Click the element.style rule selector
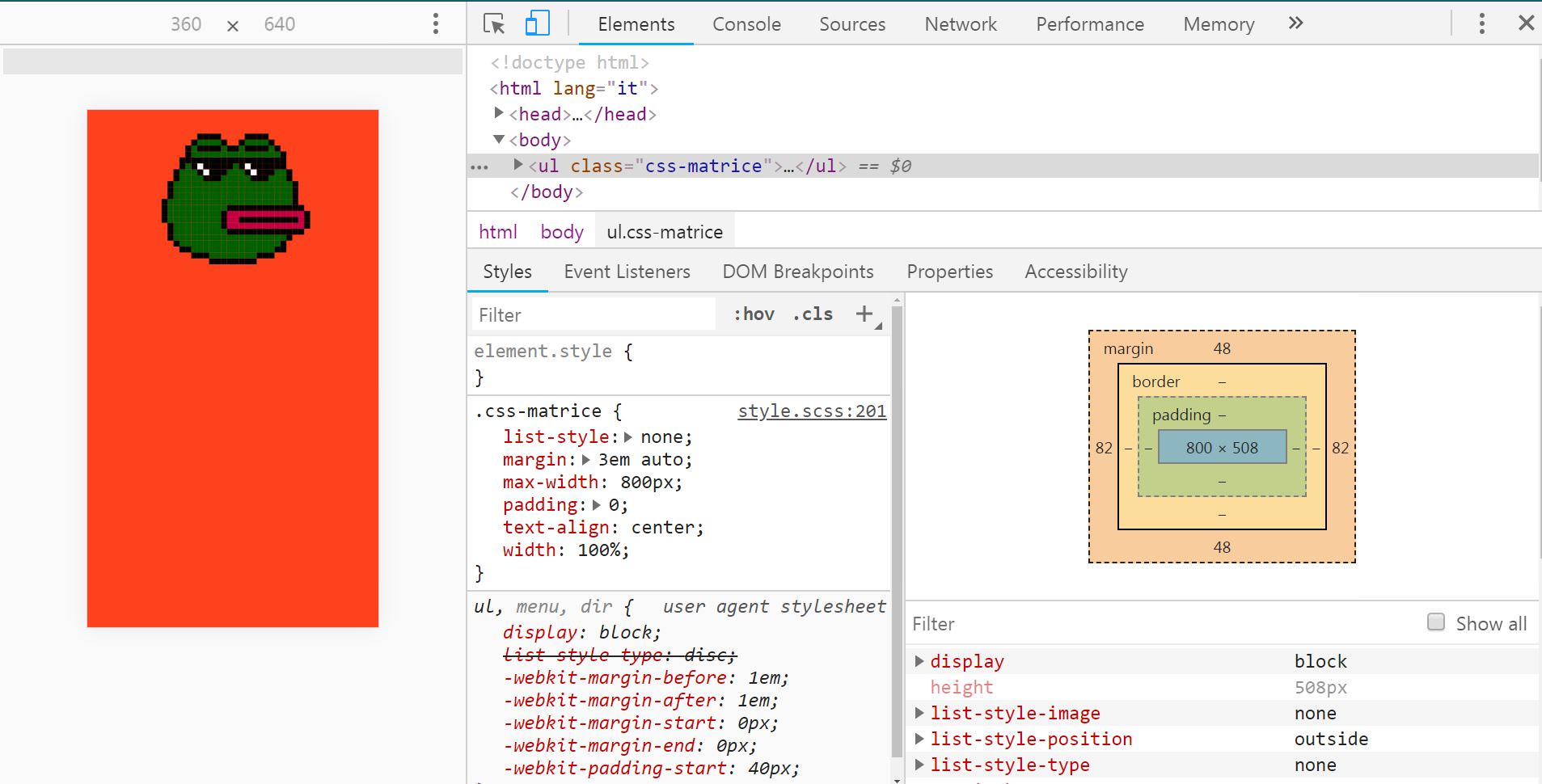 (543, 351)
